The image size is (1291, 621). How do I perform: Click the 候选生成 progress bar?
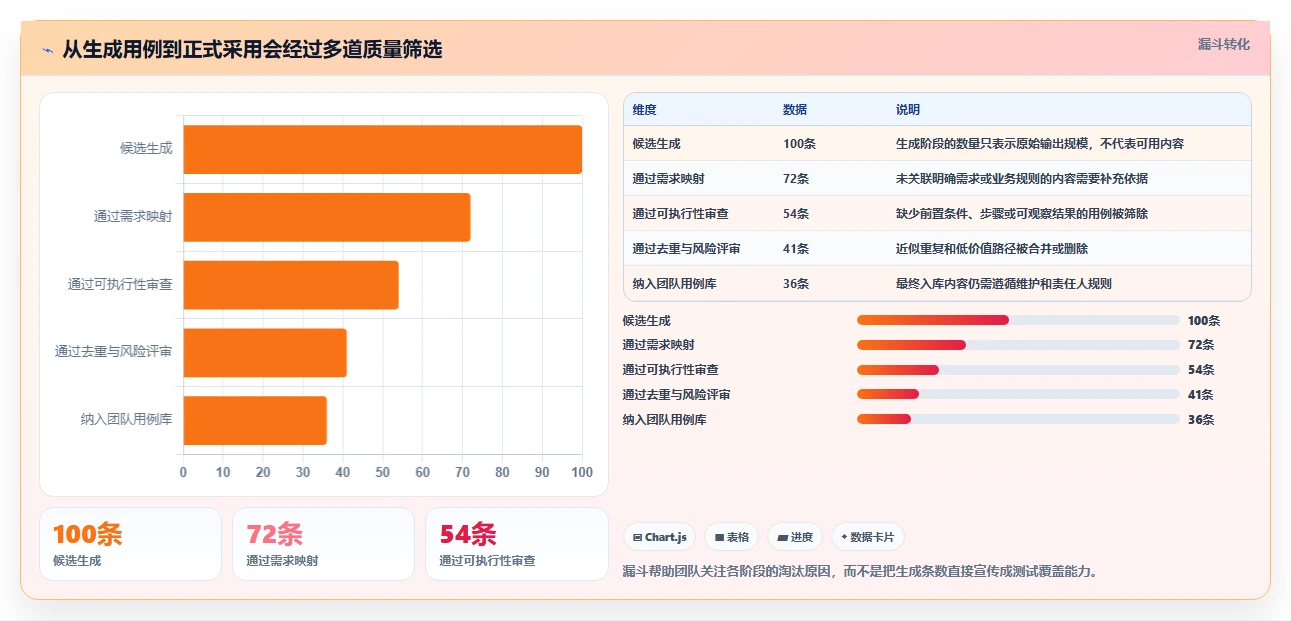click(x=1018, y=320)
